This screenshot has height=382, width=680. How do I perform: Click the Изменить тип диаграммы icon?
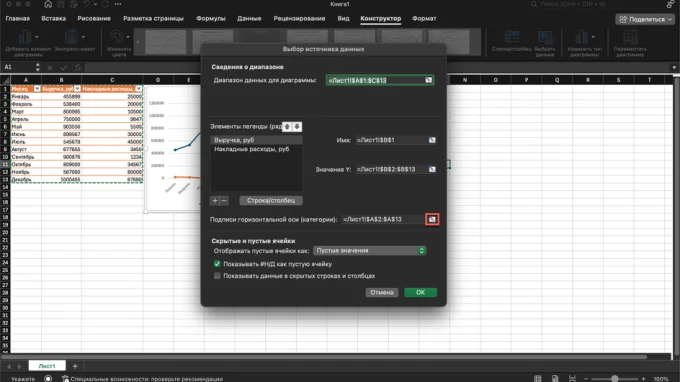[x=581, y=37]
